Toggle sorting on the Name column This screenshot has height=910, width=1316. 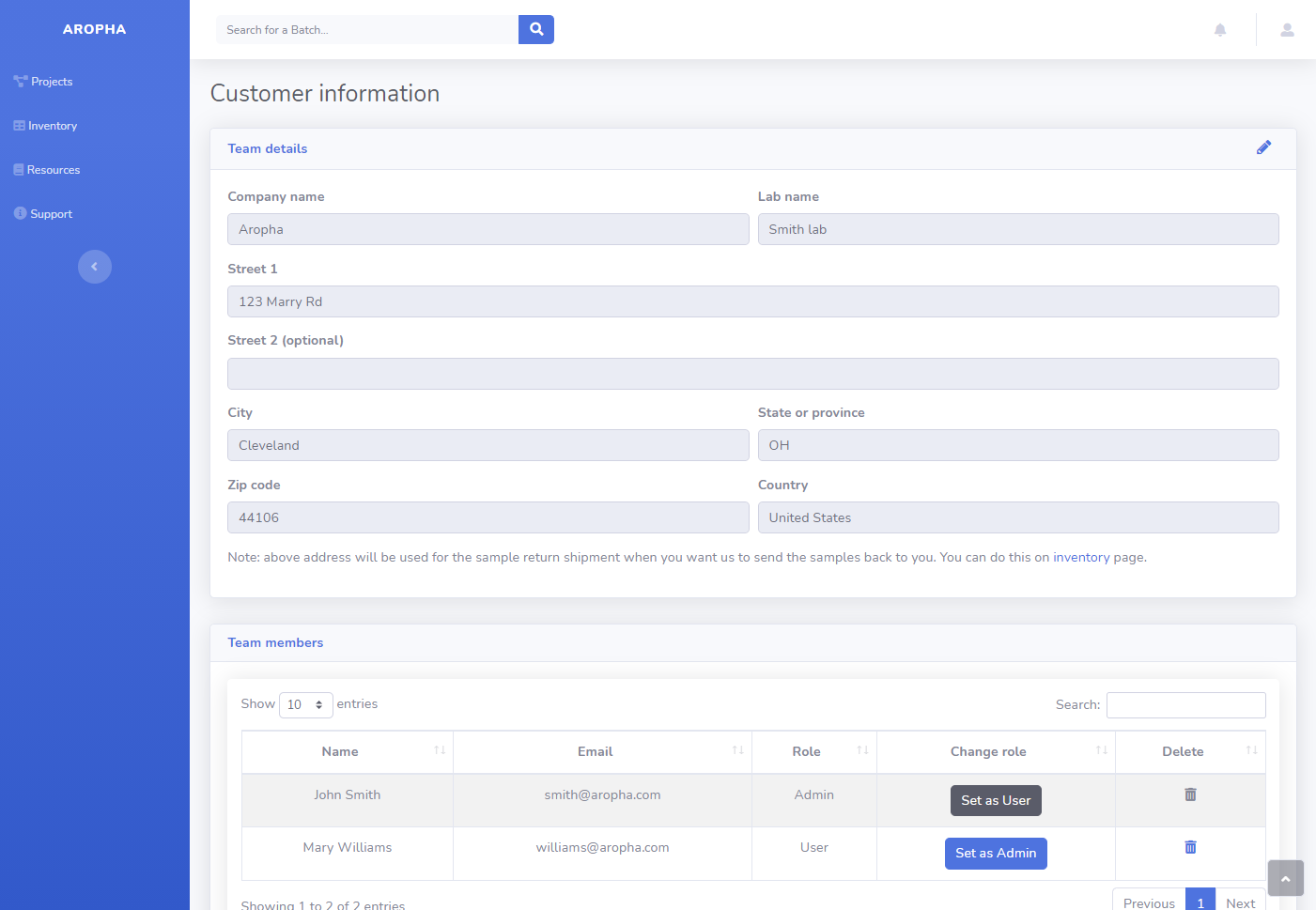click(439, 750)
